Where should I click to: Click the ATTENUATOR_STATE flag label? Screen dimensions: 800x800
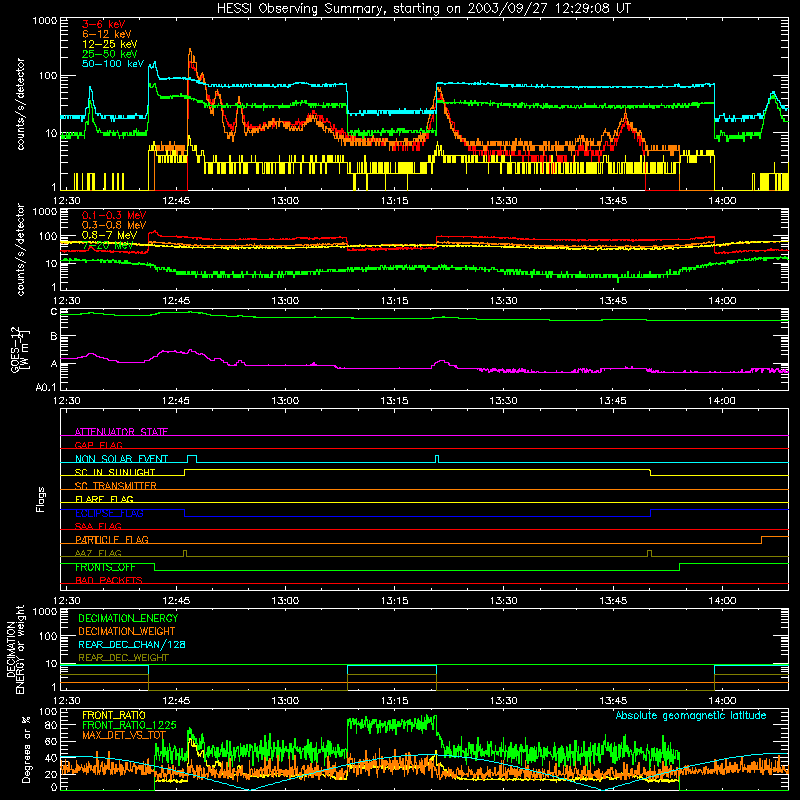click(x=121, y=432)
